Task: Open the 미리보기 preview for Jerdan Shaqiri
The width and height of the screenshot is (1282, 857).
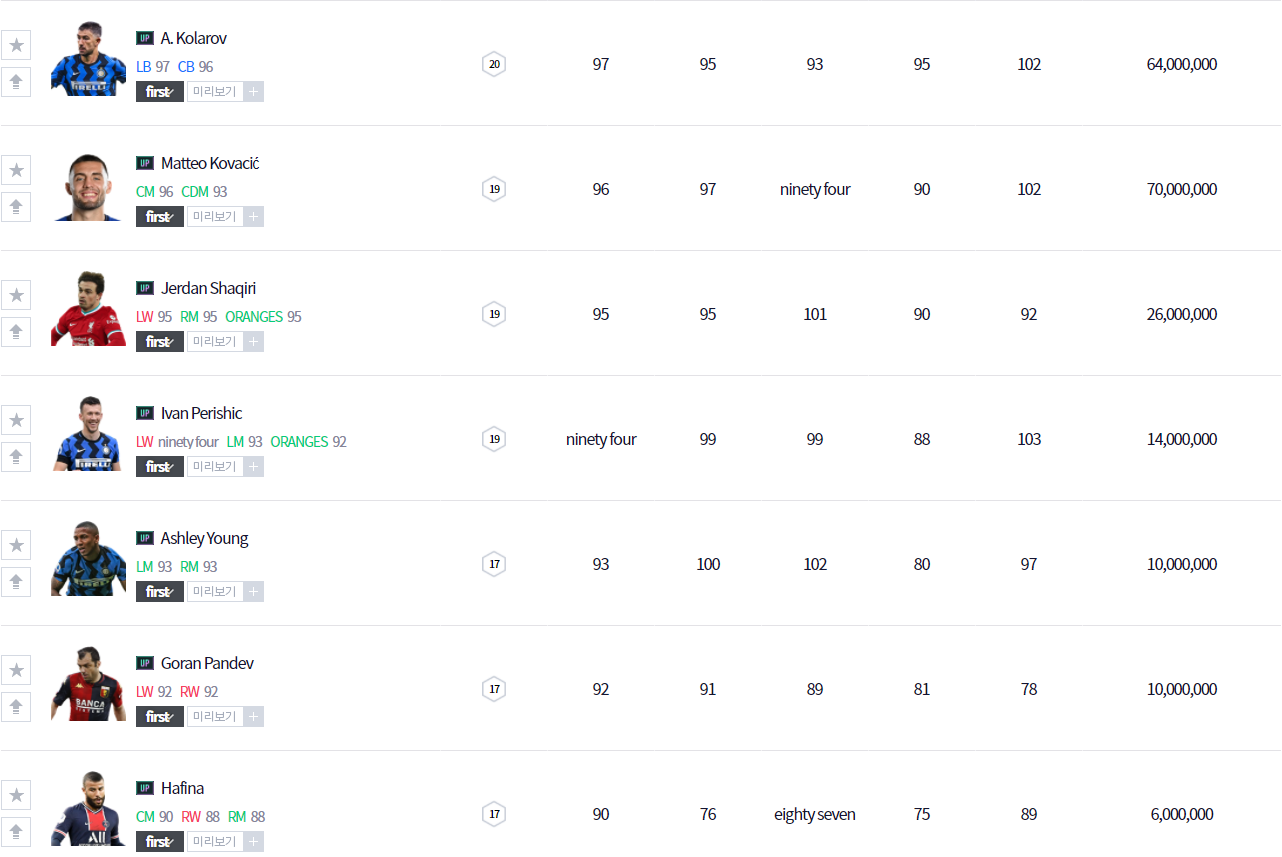Action: [x=215, y=342]
